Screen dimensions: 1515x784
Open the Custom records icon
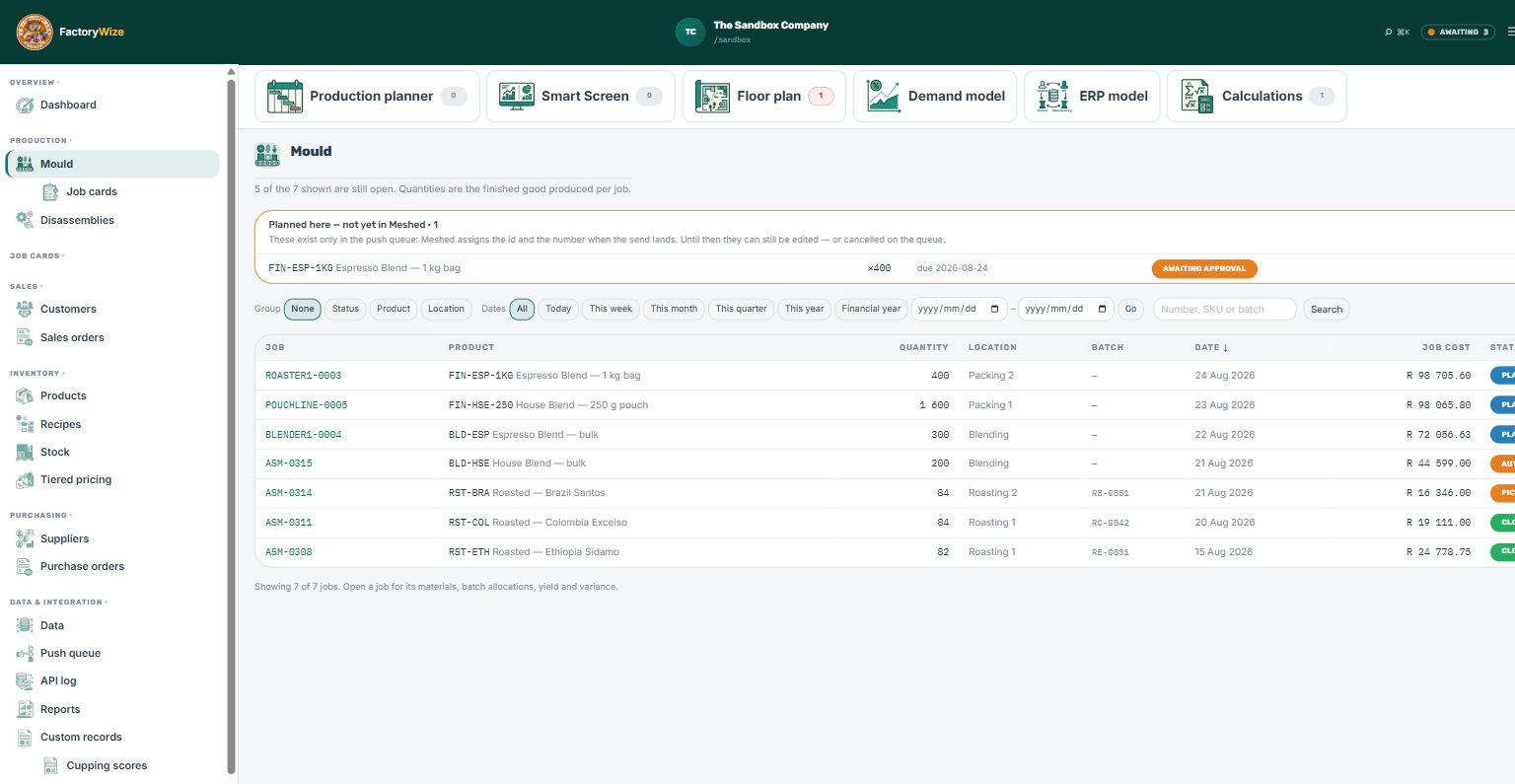coord(25,737)
